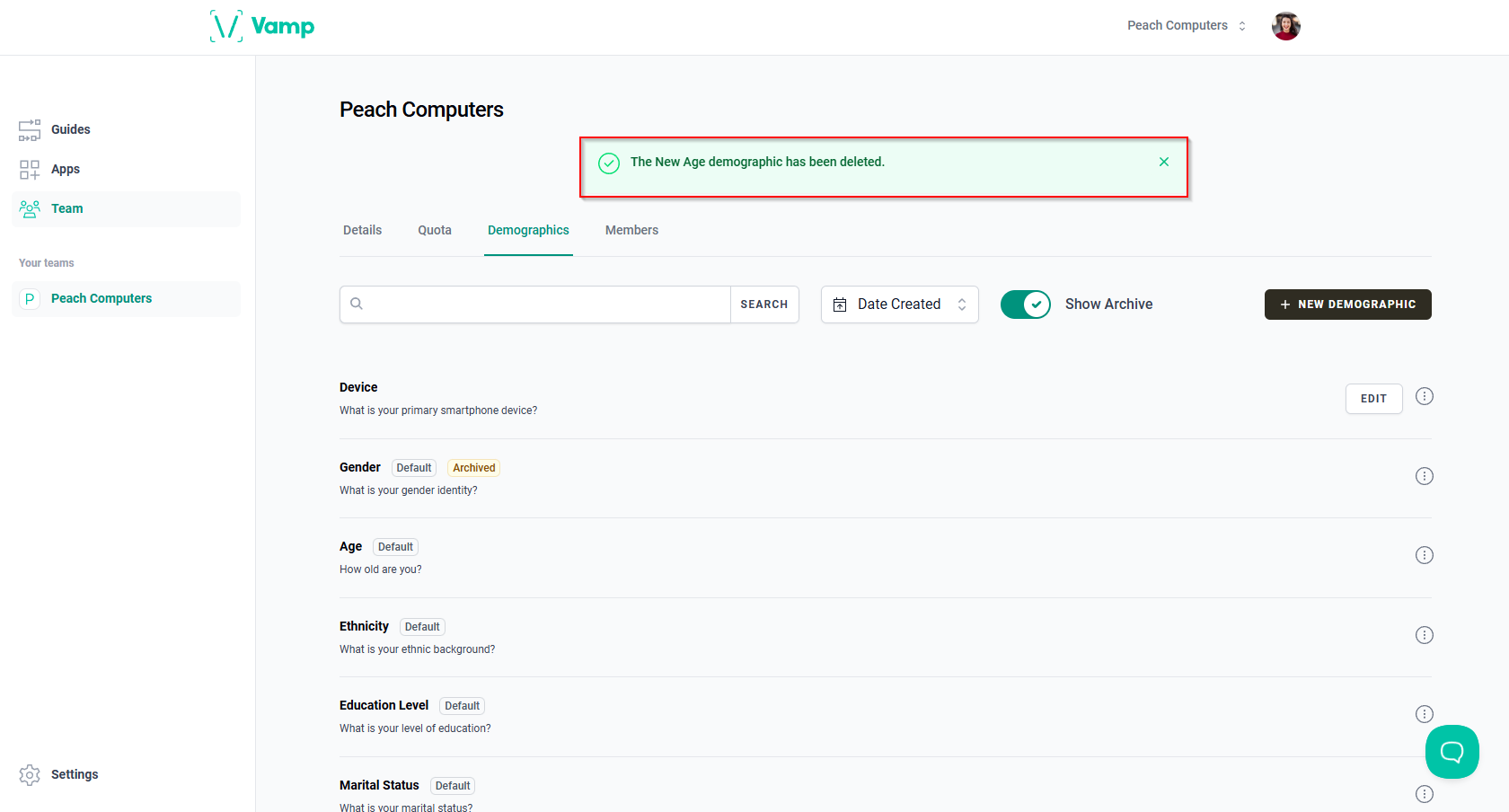Select the Demographics tab
The image size is (1509, 812).
528,230
